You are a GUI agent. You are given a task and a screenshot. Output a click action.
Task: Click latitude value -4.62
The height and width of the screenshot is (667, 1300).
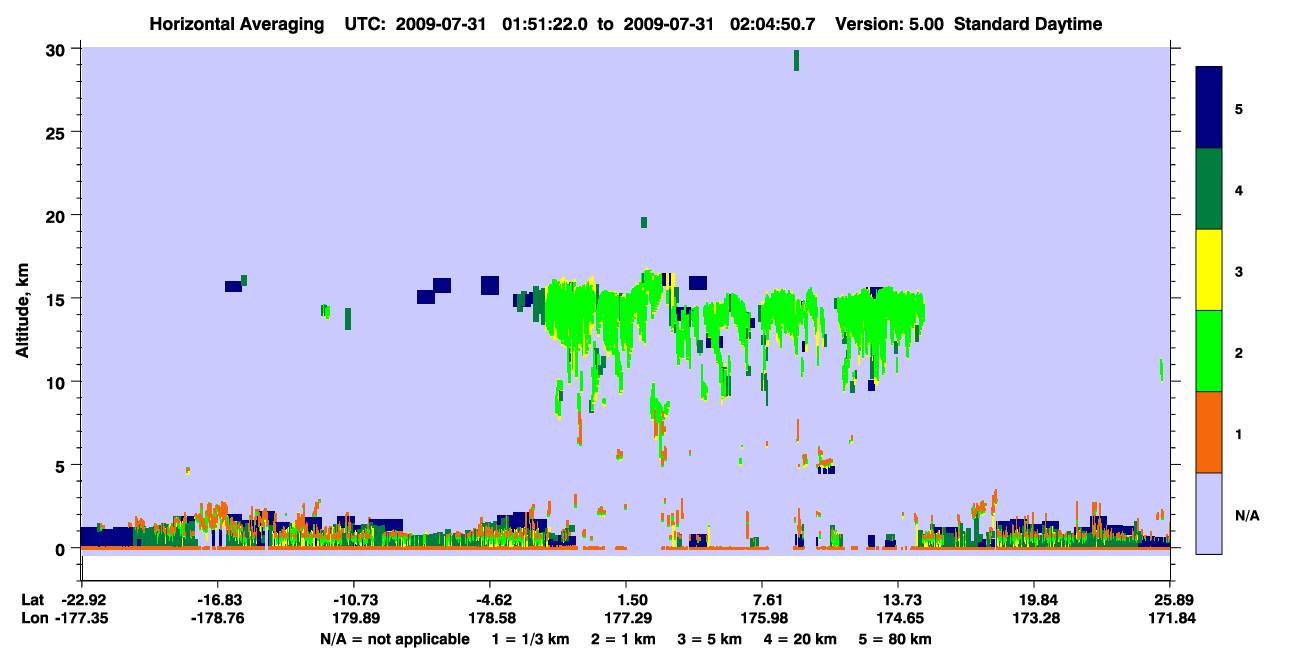click(490, 599)
